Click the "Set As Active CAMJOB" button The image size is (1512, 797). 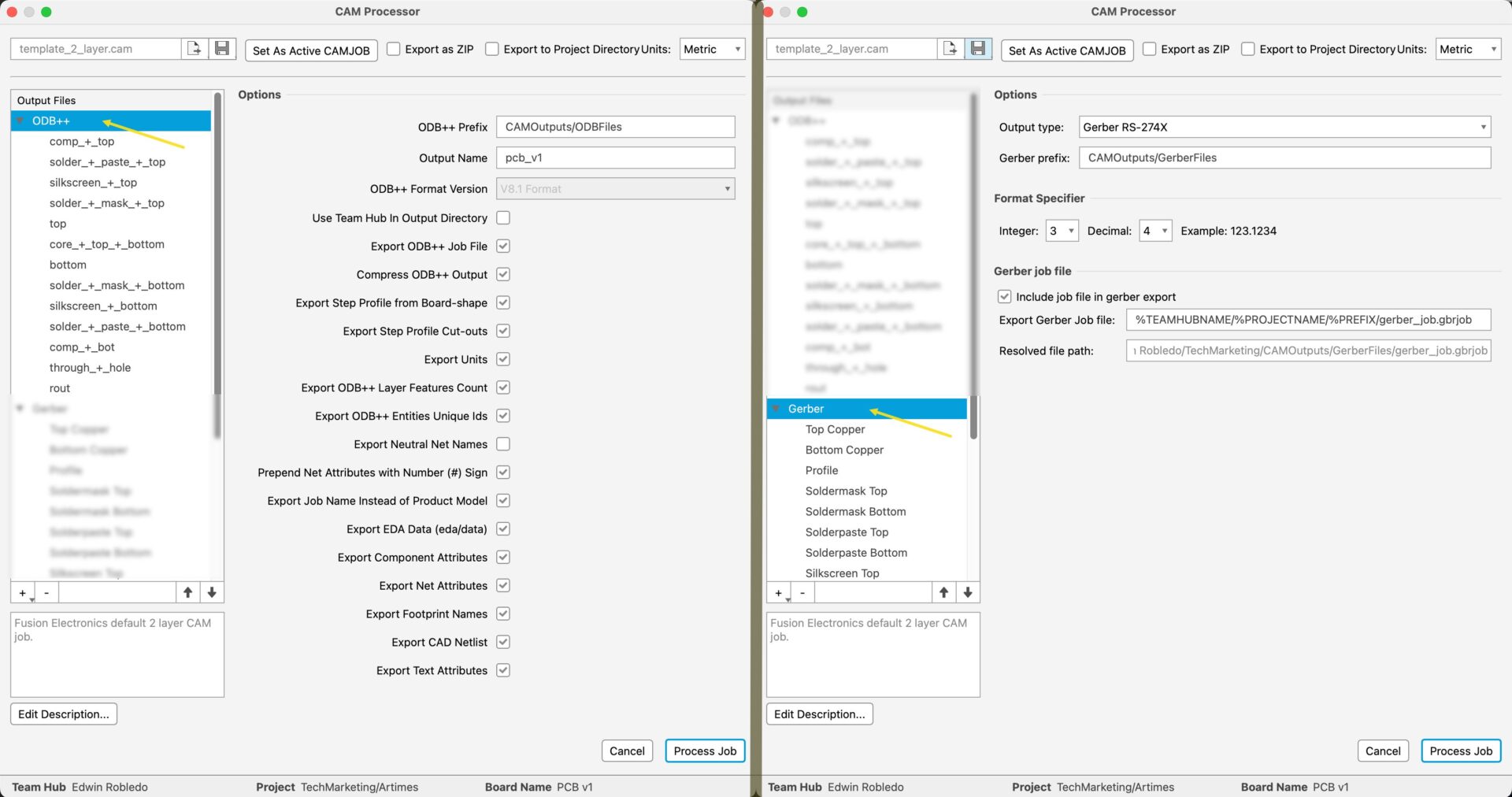[x=310, y=50]
